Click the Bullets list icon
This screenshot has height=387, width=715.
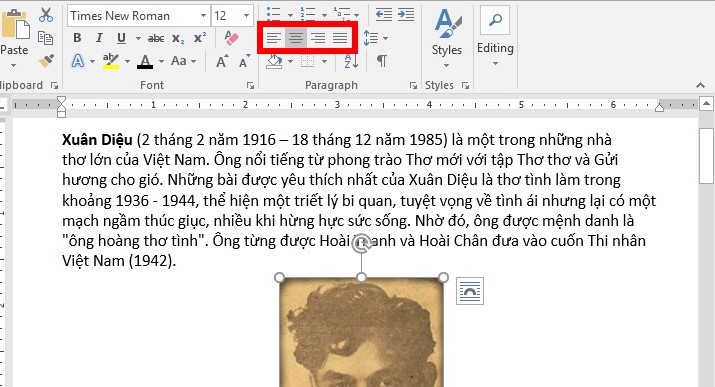pos(273,14)
